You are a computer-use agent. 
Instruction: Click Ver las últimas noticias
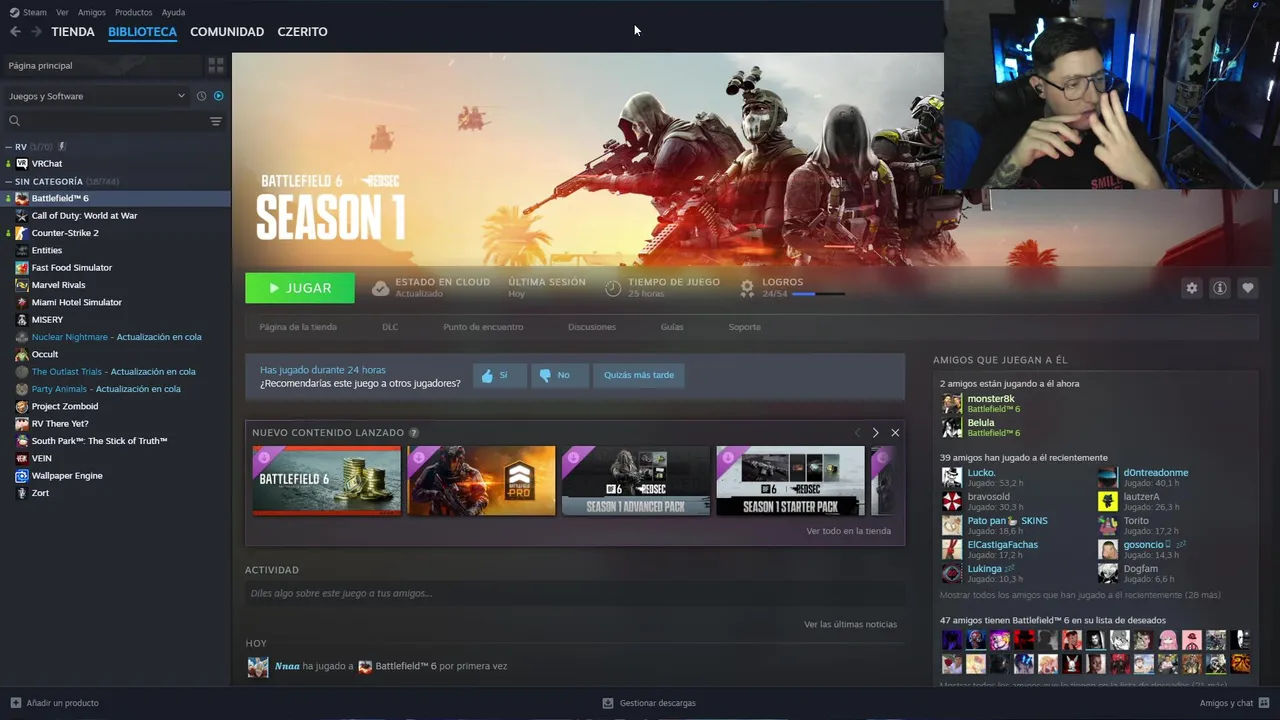pos(850,624)
